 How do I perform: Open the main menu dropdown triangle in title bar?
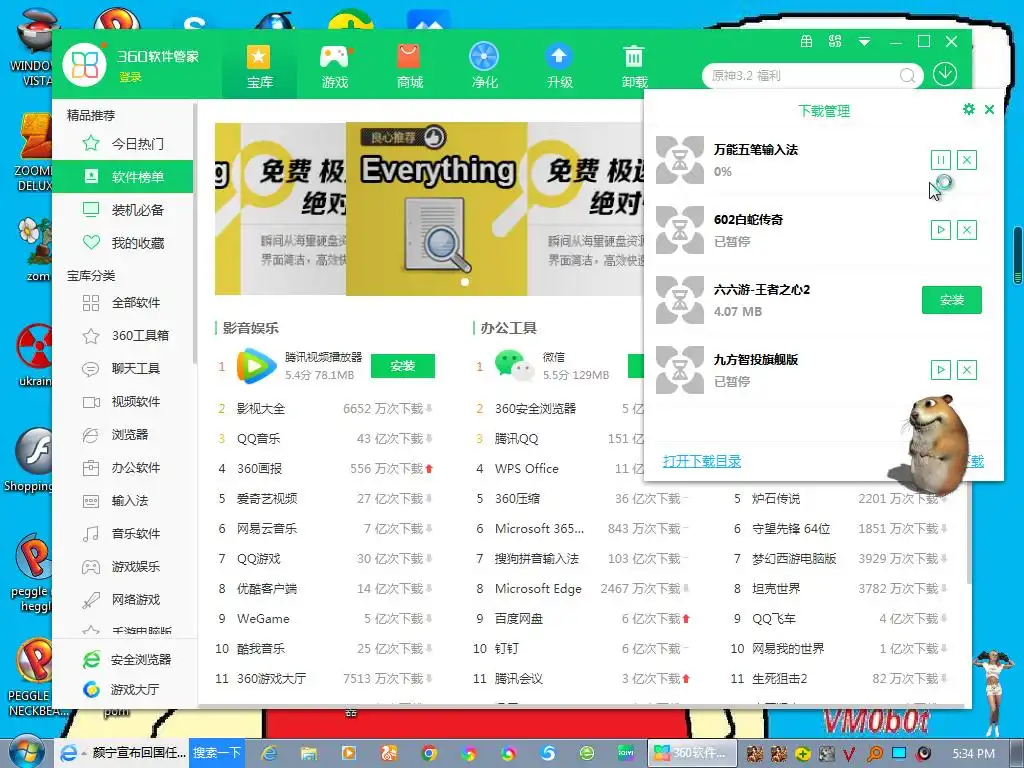pos(864,42)
